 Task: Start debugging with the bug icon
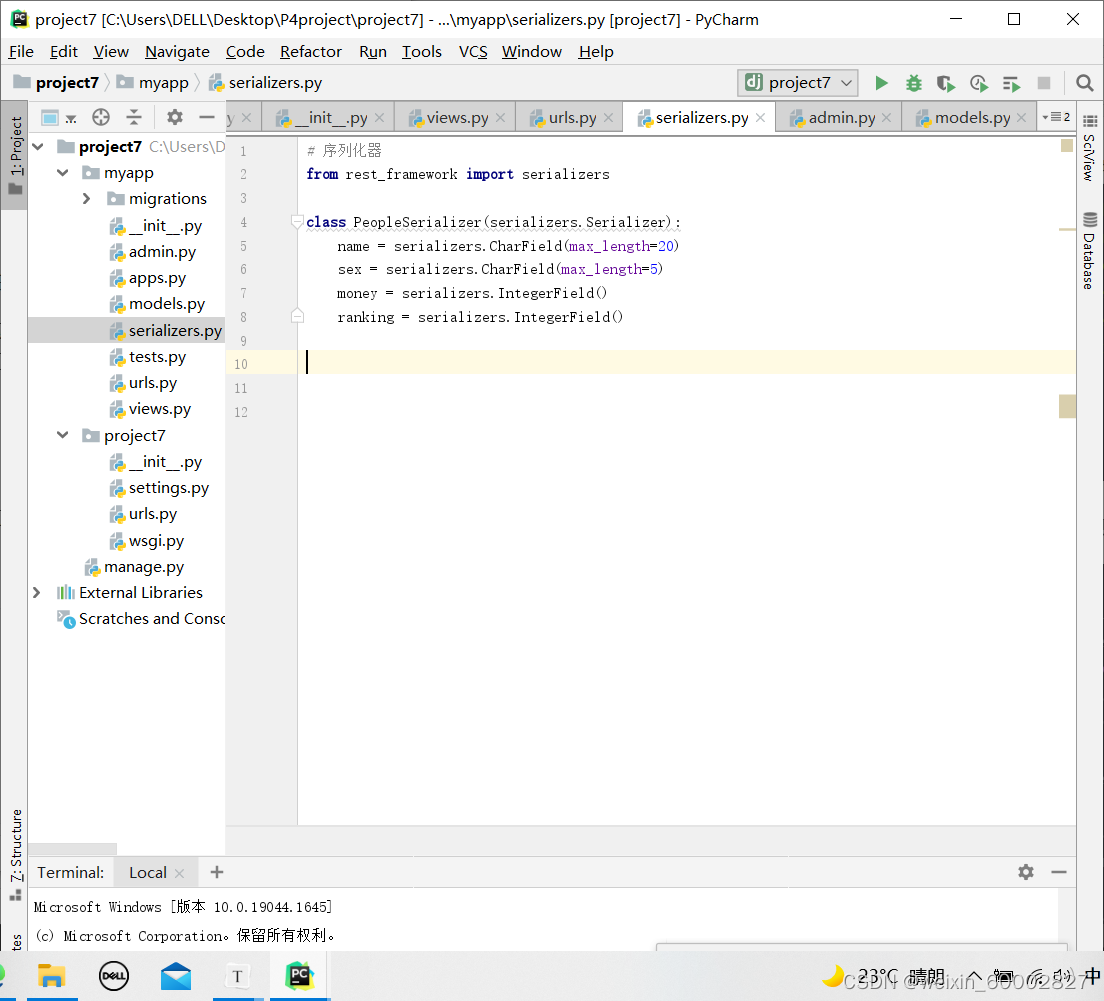tap(913, 83)
